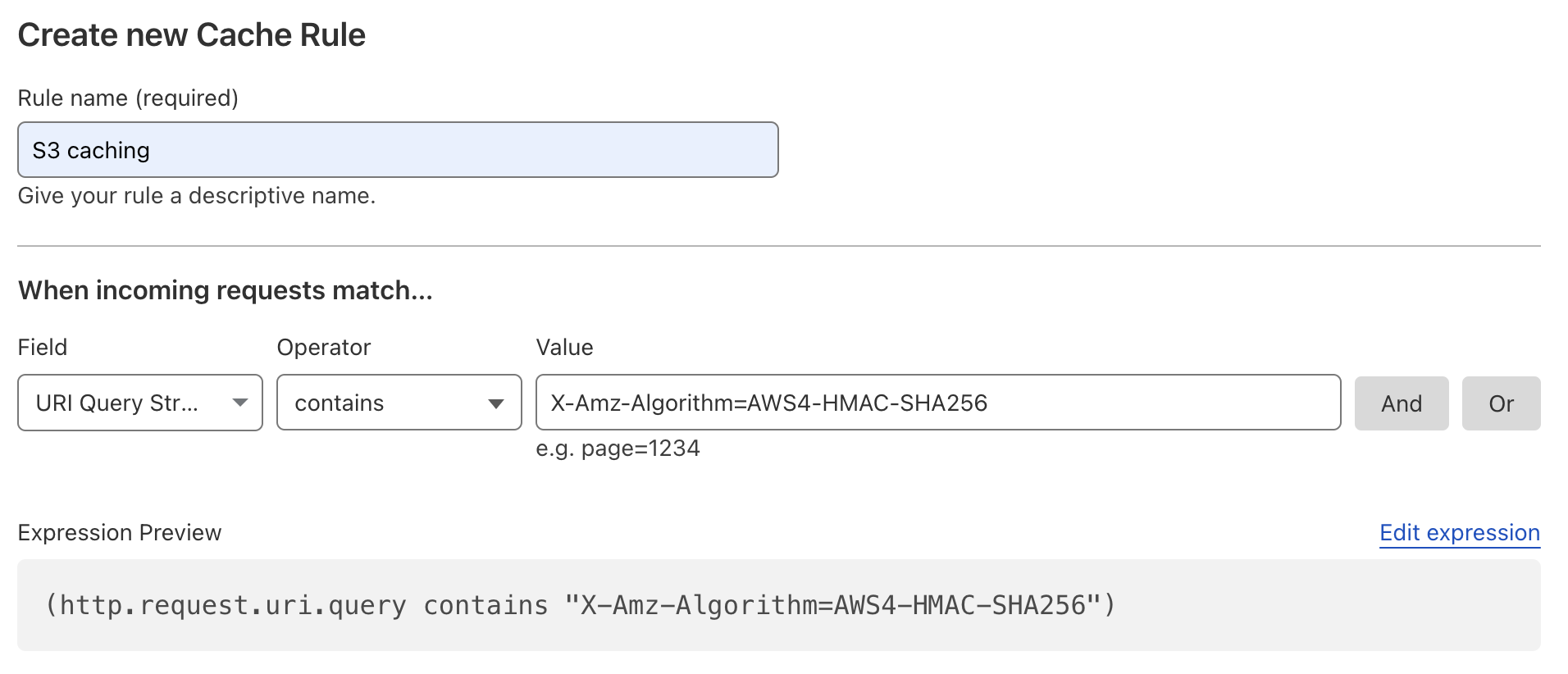1568x674 pixels.
Task: Click the Expression Preview label
Action: (x=120, y=533)
